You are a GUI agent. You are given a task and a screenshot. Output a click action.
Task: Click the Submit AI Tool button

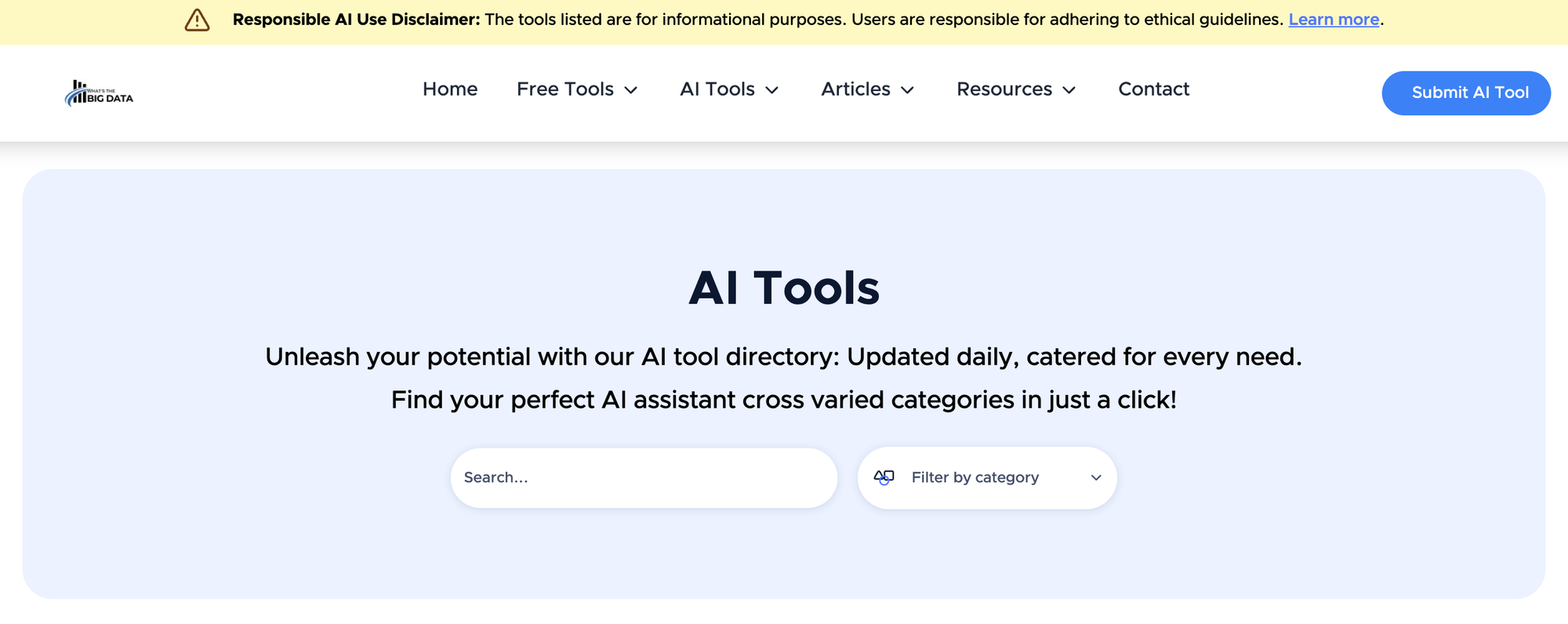click(1466, 93)
